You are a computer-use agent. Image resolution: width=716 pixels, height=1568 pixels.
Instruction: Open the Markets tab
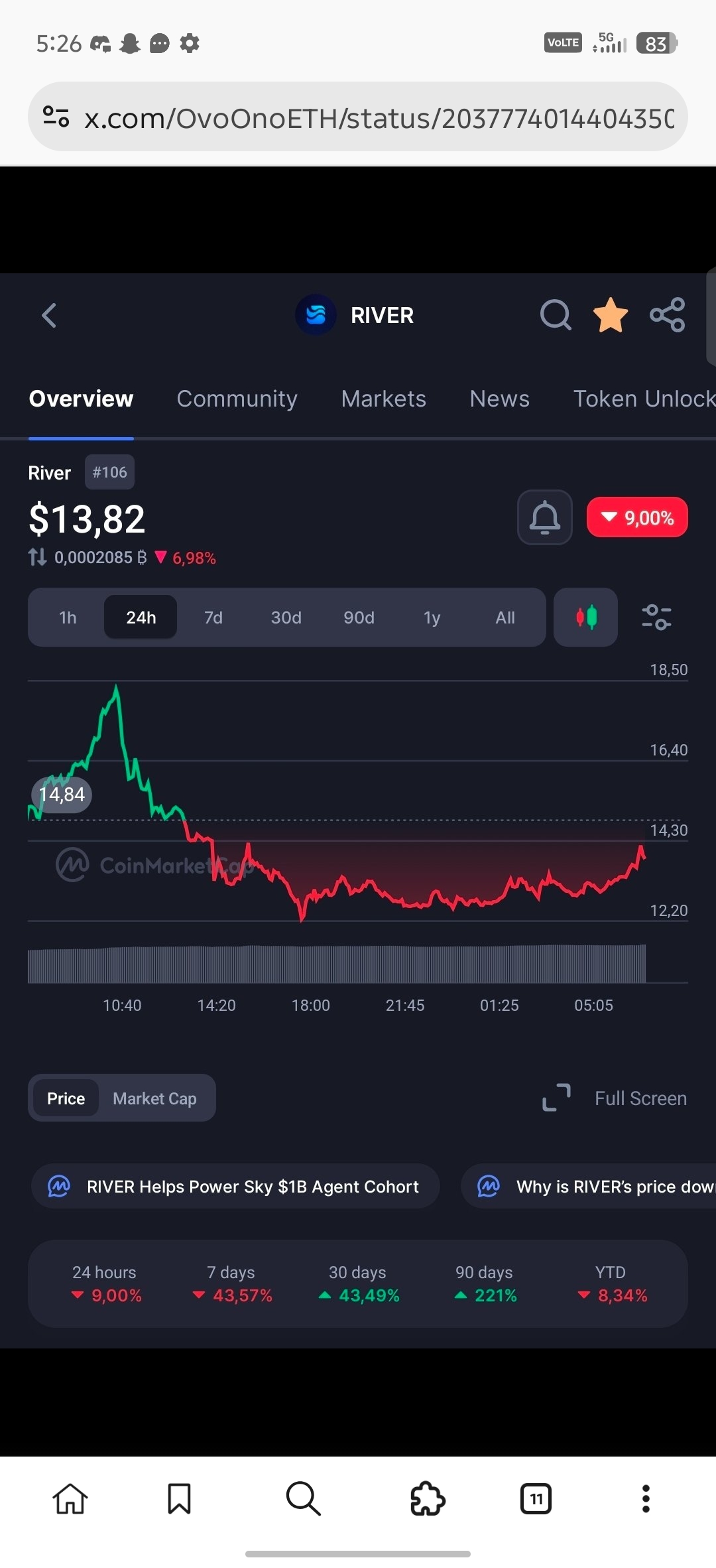[383, 399]
